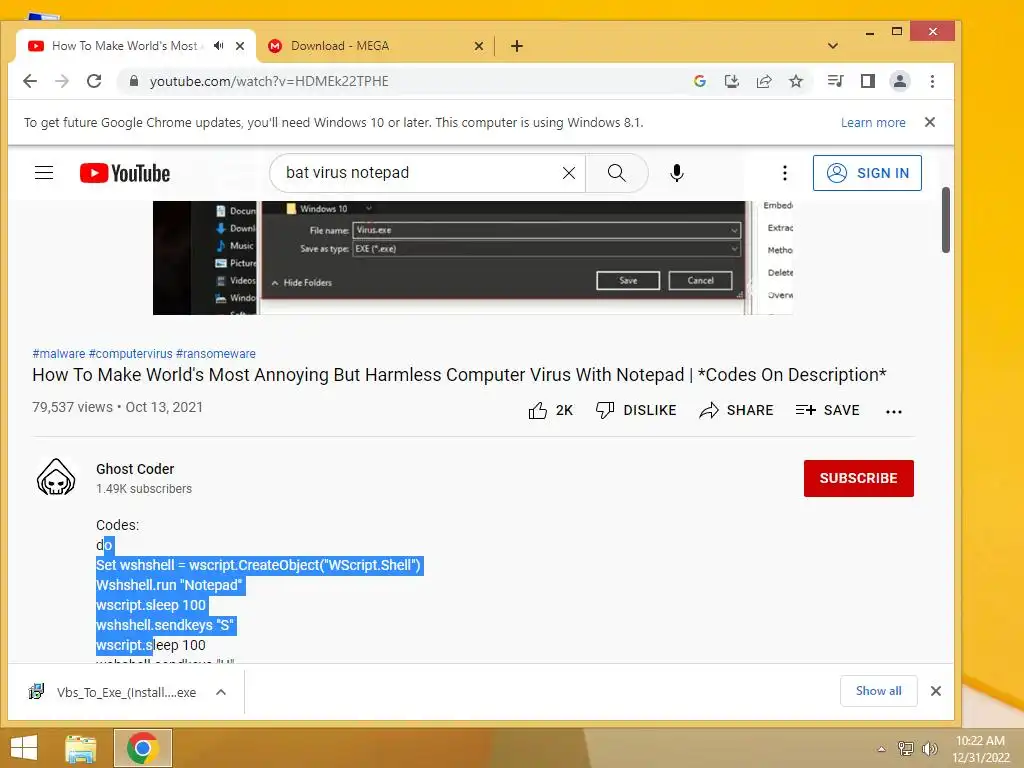Click the video player frame
Viewport: 1024px width, 768px height.
click(473, 257)
